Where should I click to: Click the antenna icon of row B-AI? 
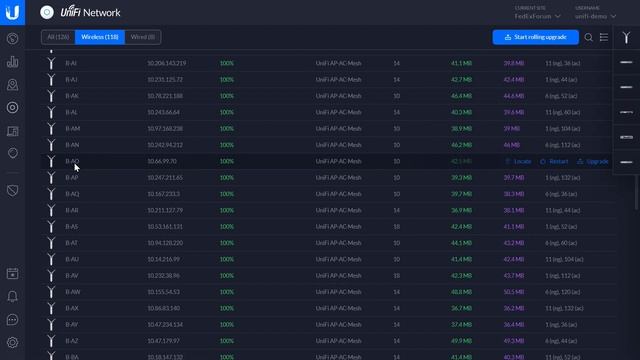point(51,63)
